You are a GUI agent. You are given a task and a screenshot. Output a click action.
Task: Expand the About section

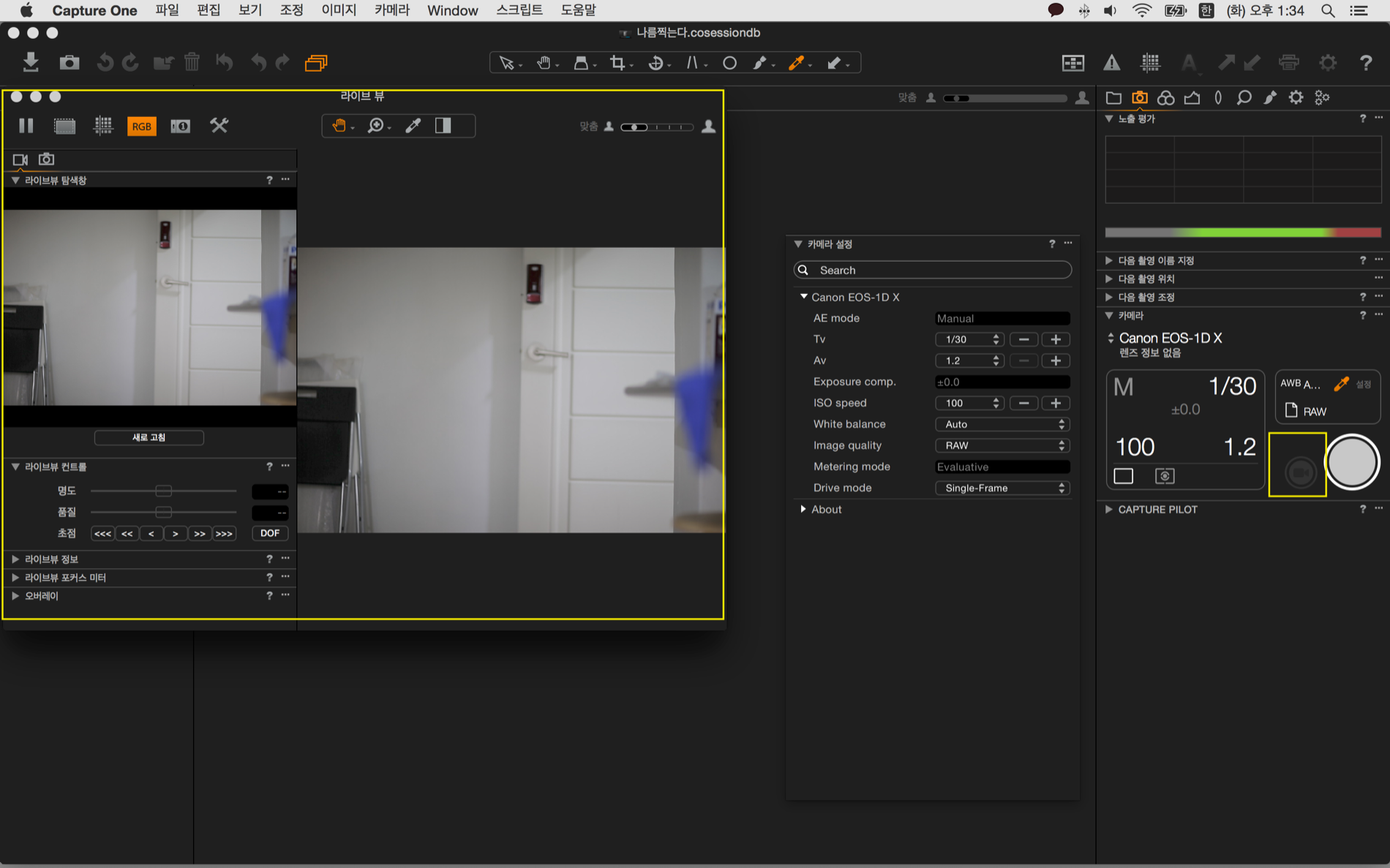pos(803,509)
